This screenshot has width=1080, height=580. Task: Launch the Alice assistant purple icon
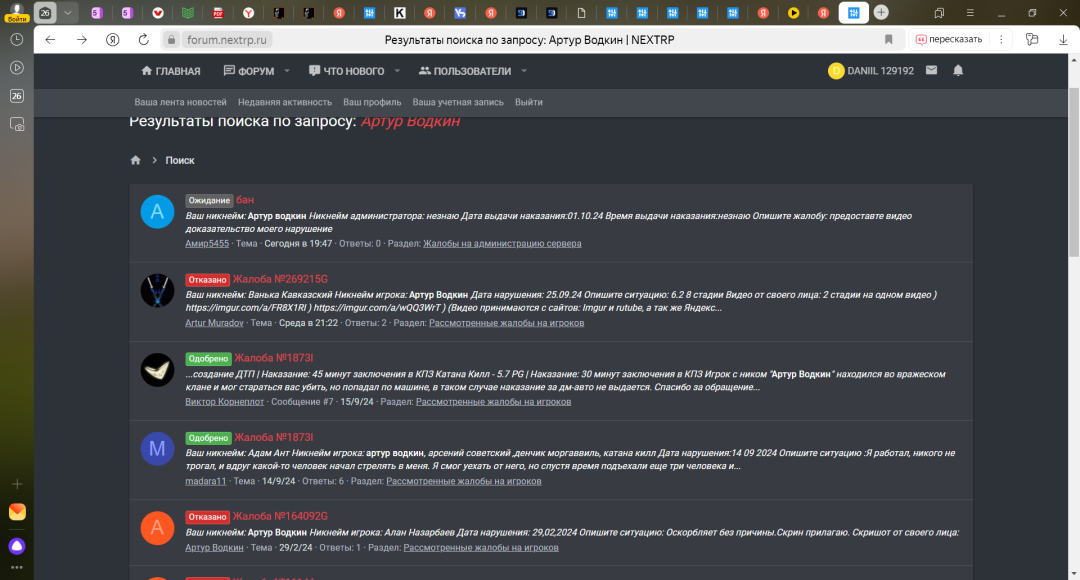point(17,546)
